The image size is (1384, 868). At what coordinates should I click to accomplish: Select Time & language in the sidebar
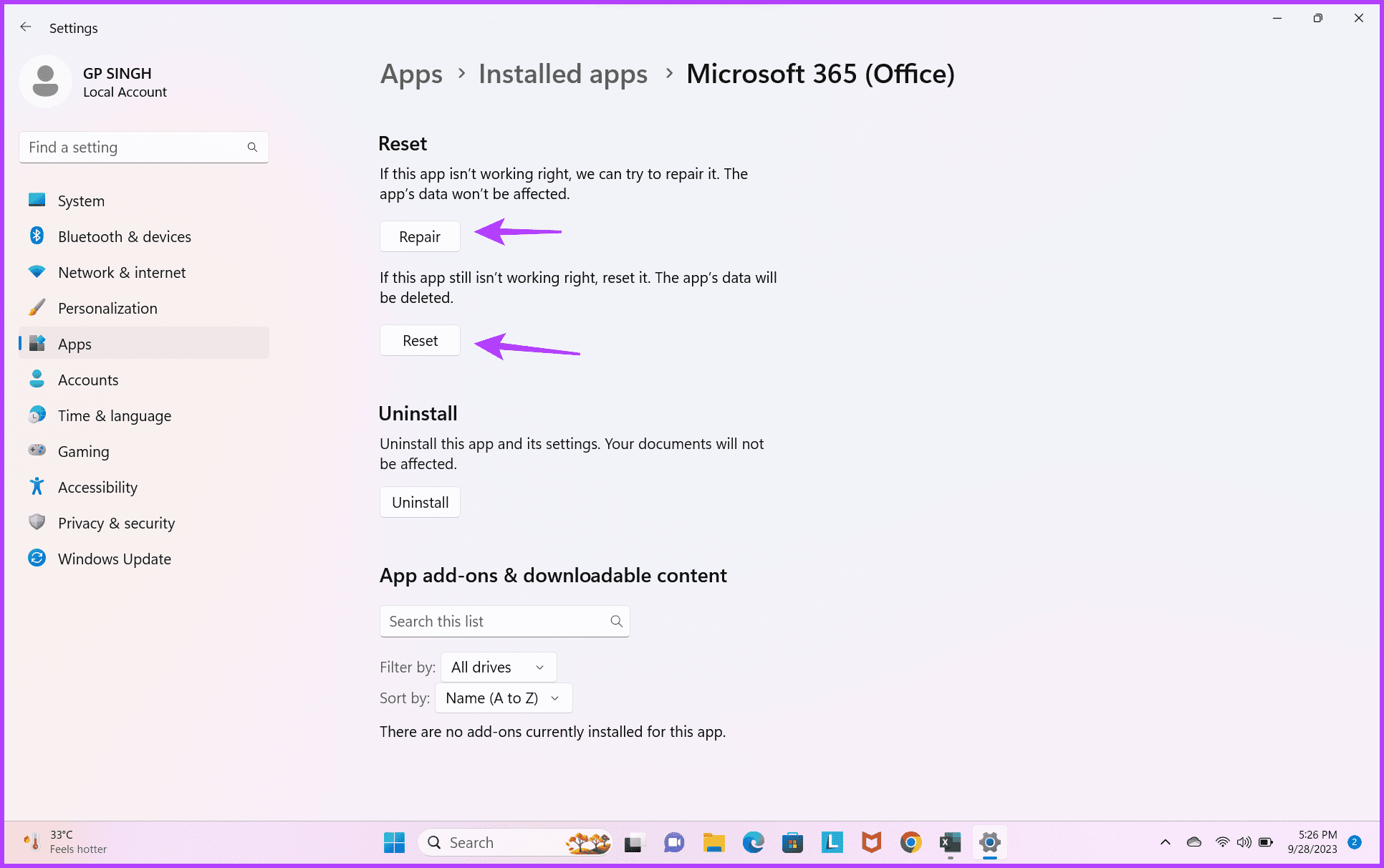click(114, 416)
